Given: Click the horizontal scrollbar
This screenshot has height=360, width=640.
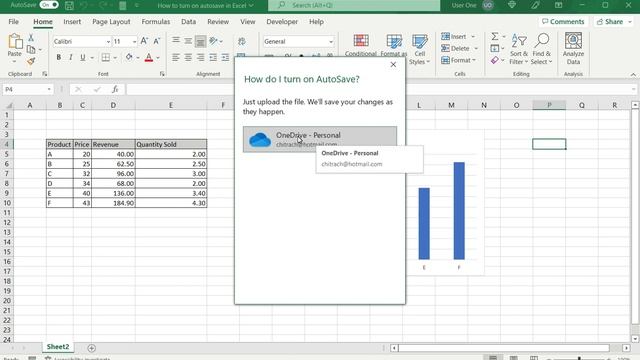Looking at the screenshot, I should point(504,348).
